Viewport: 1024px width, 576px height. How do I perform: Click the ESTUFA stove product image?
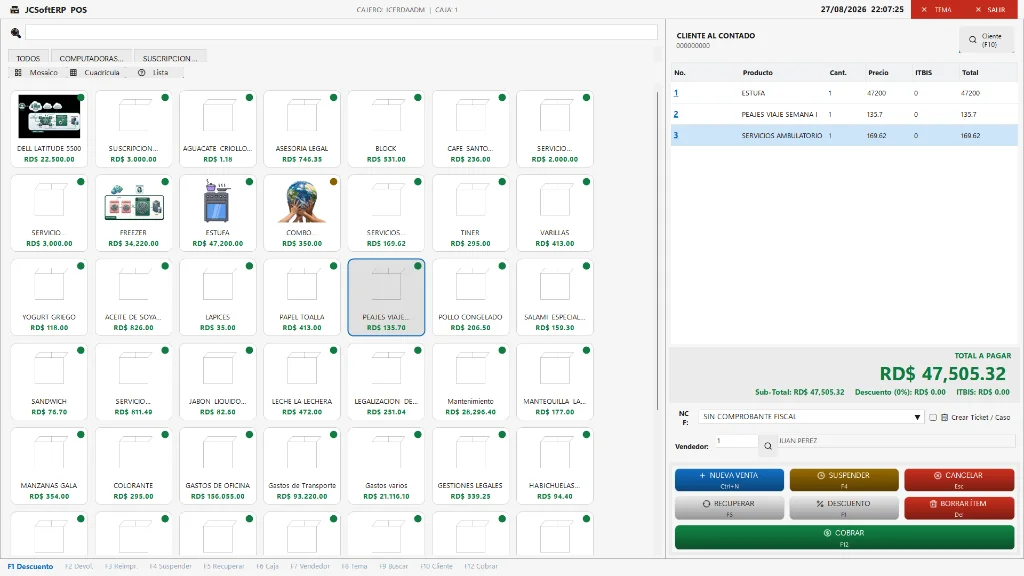pyautogui.click(x=217, y=201)
